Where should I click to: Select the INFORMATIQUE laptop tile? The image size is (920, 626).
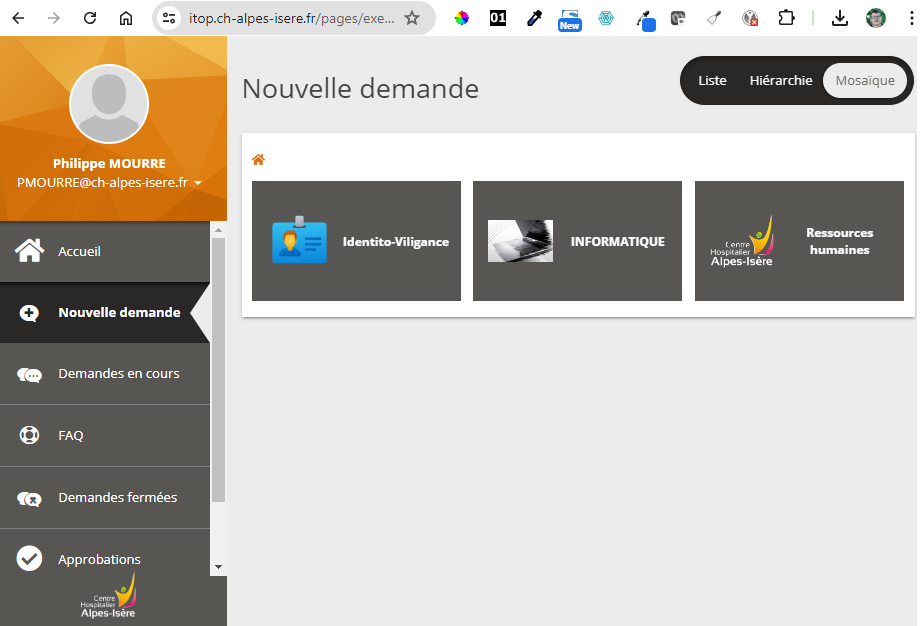577,241
